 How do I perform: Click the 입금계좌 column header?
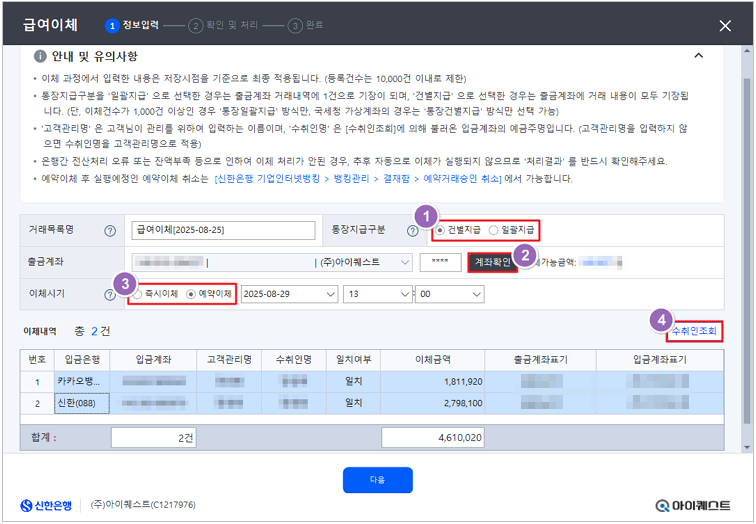tap(153, 360)
